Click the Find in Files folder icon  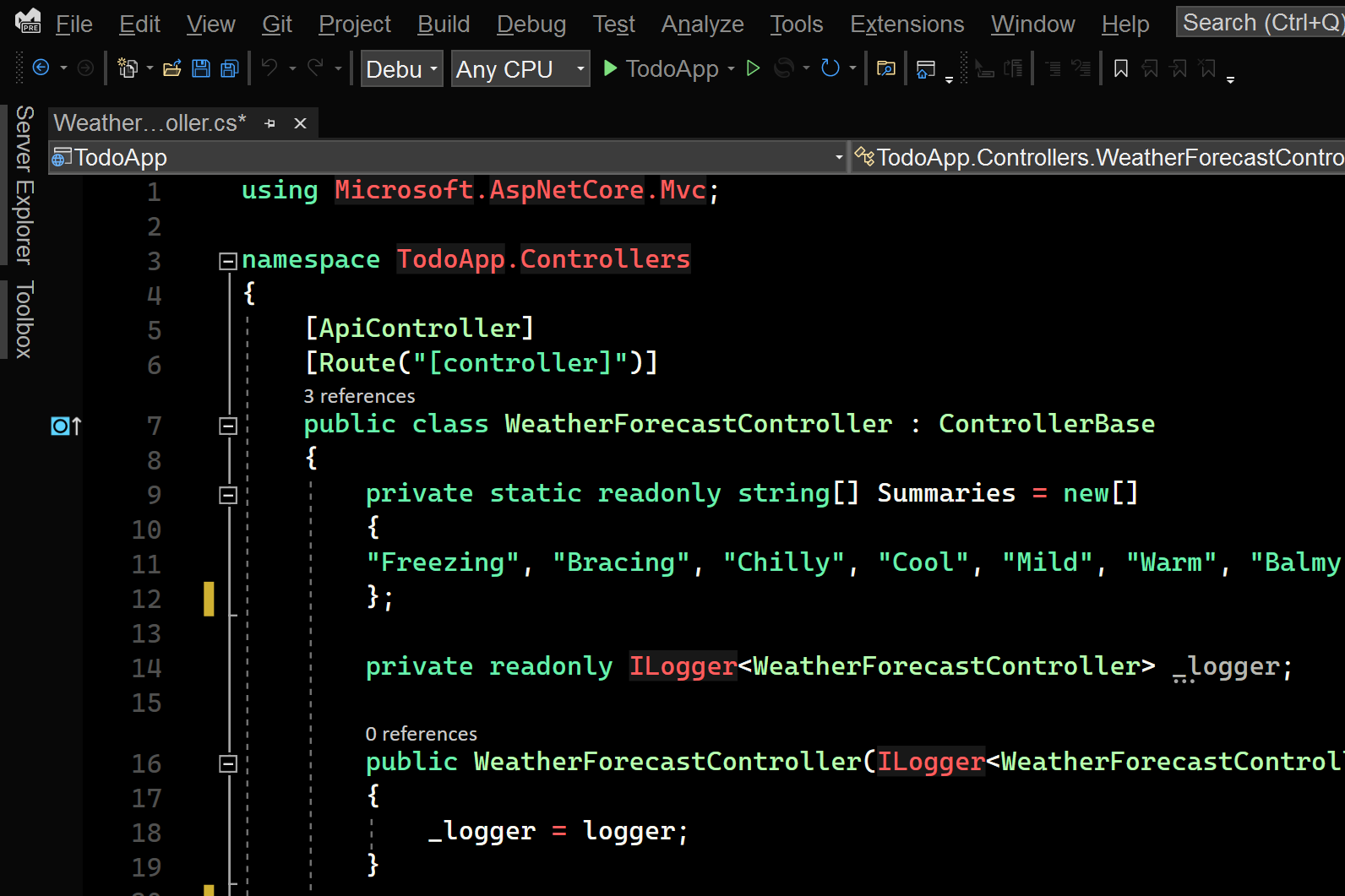[x=886, y=68]
